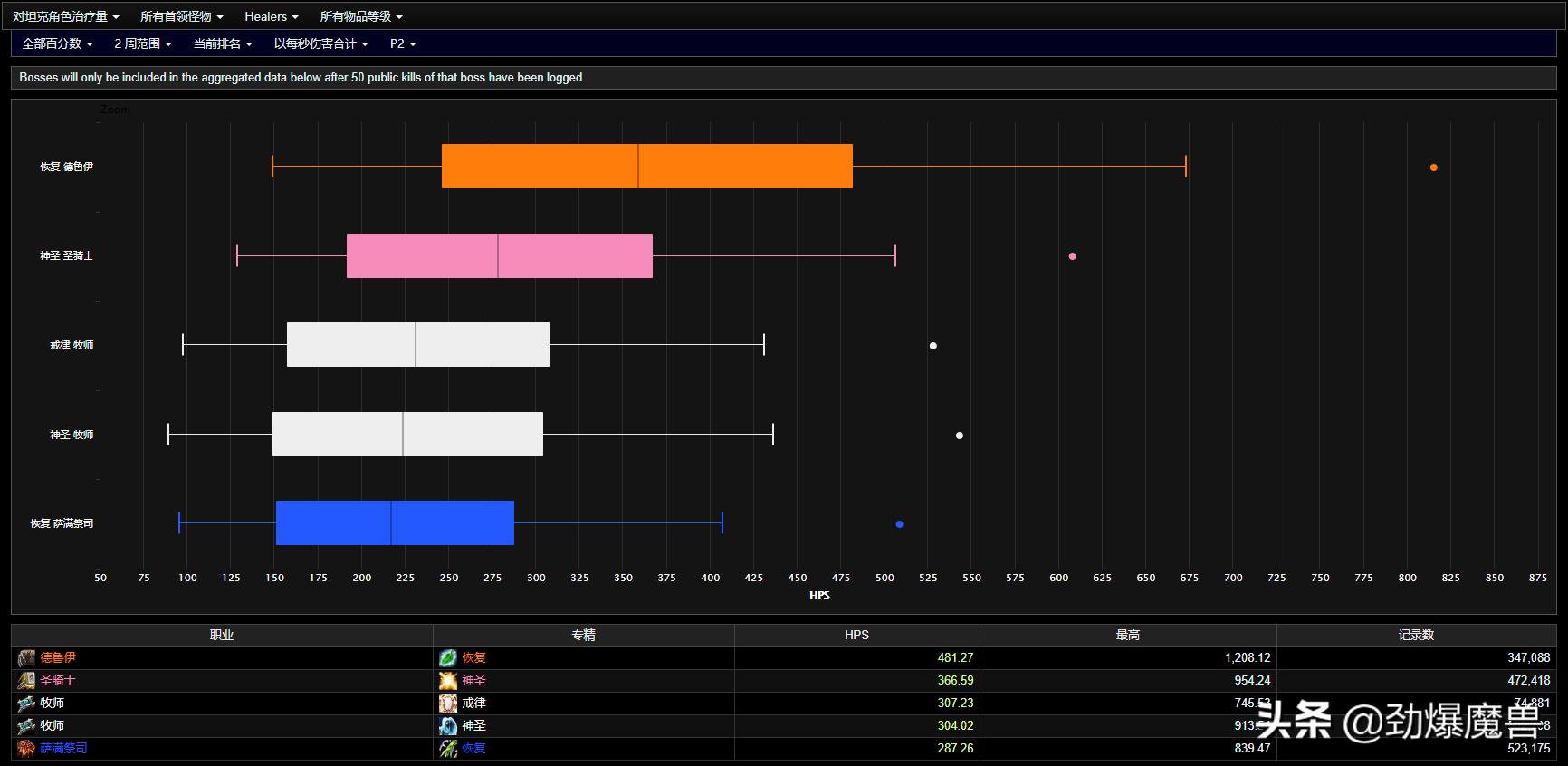
Task: Click the Holy Priest spec icon in table
Action: point(448,726)
